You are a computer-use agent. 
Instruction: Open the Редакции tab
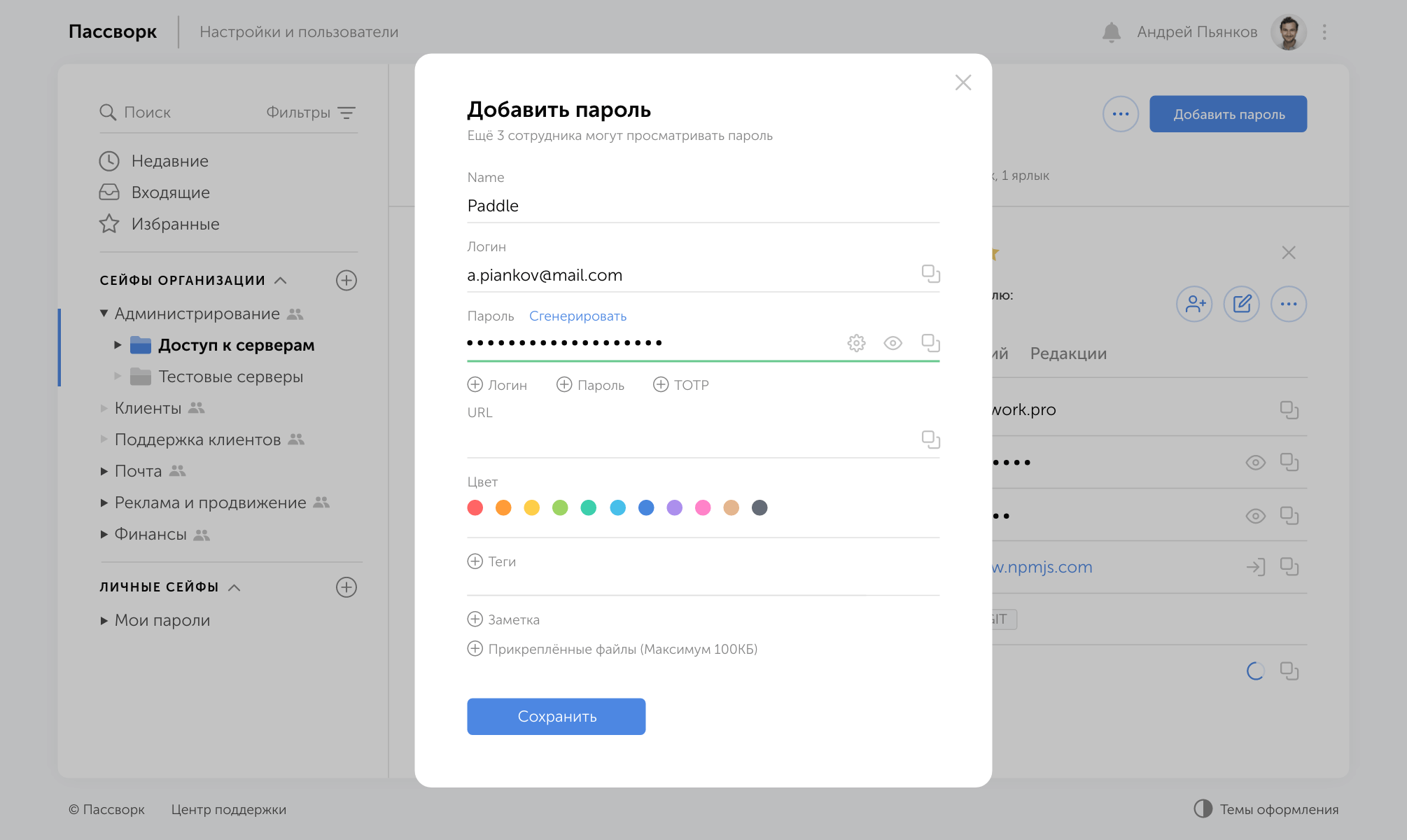[x=1068, y=353]
